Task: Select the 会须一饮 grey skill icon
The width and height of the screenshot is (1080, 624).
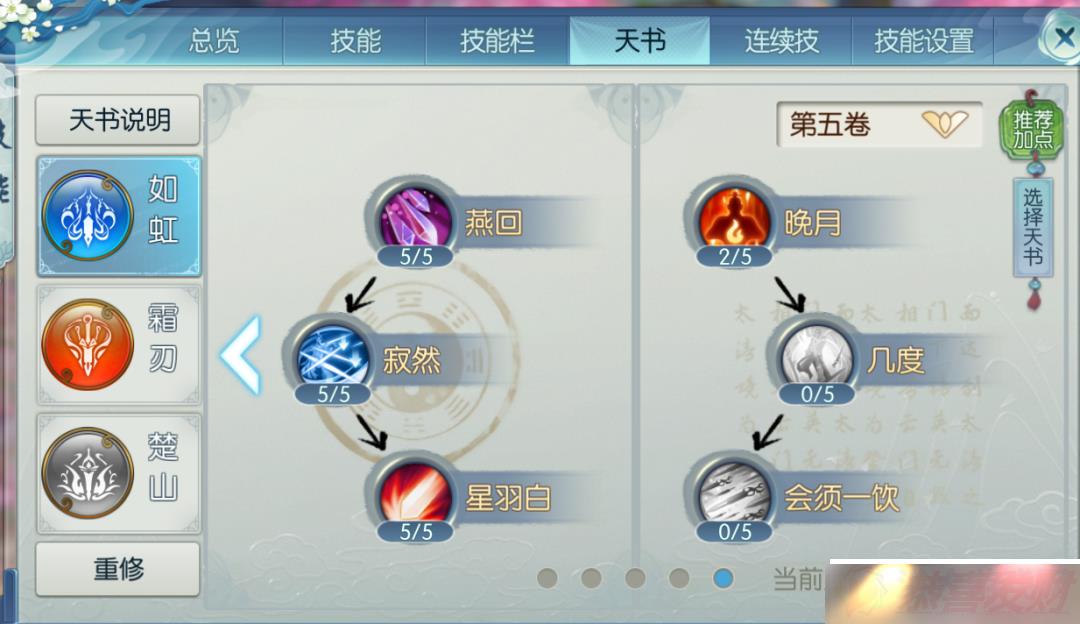Action: [734, 495]
